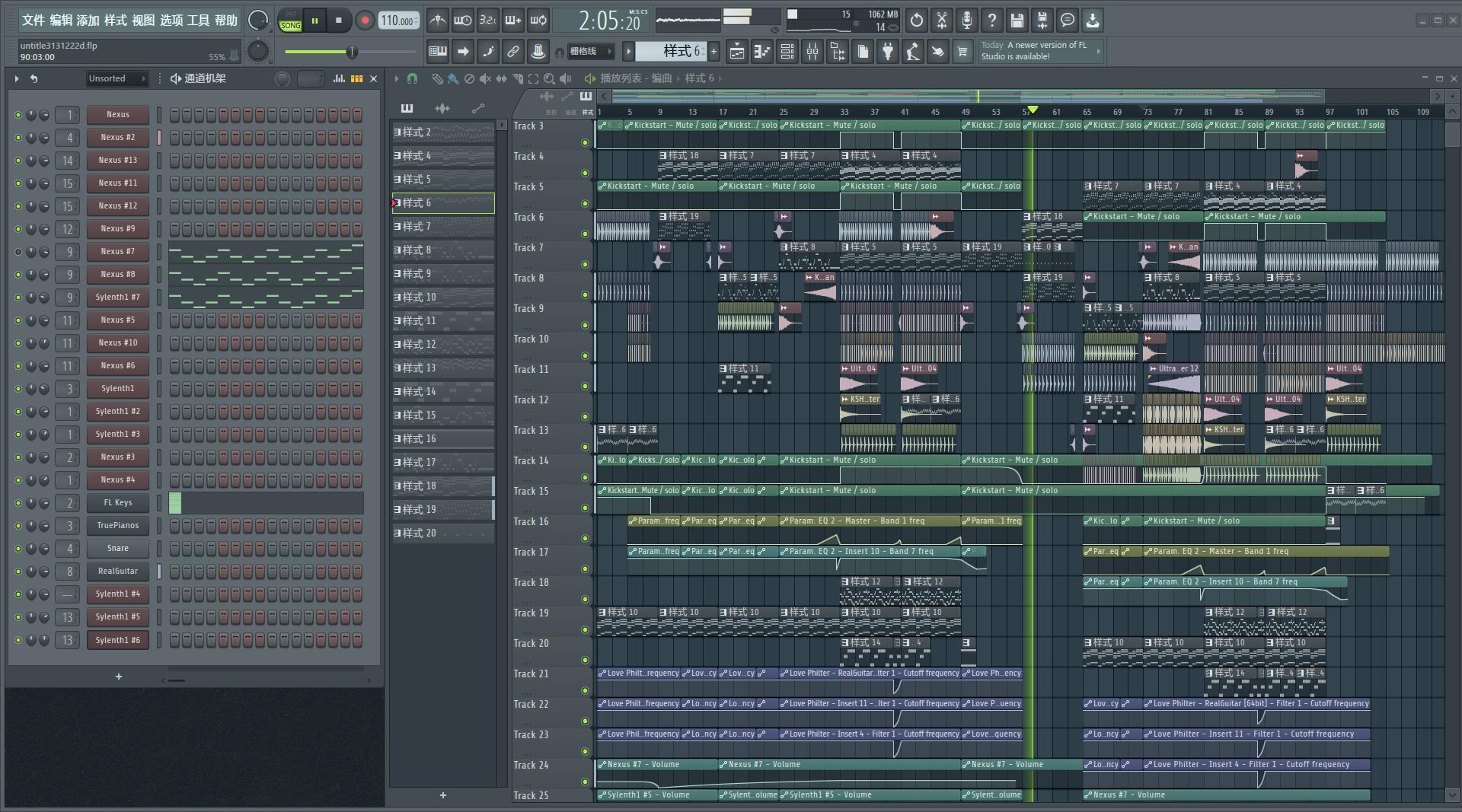Screen dimensions: 1462x812
Task: Click the save project floppy icon
Action: click(1017, 21)
